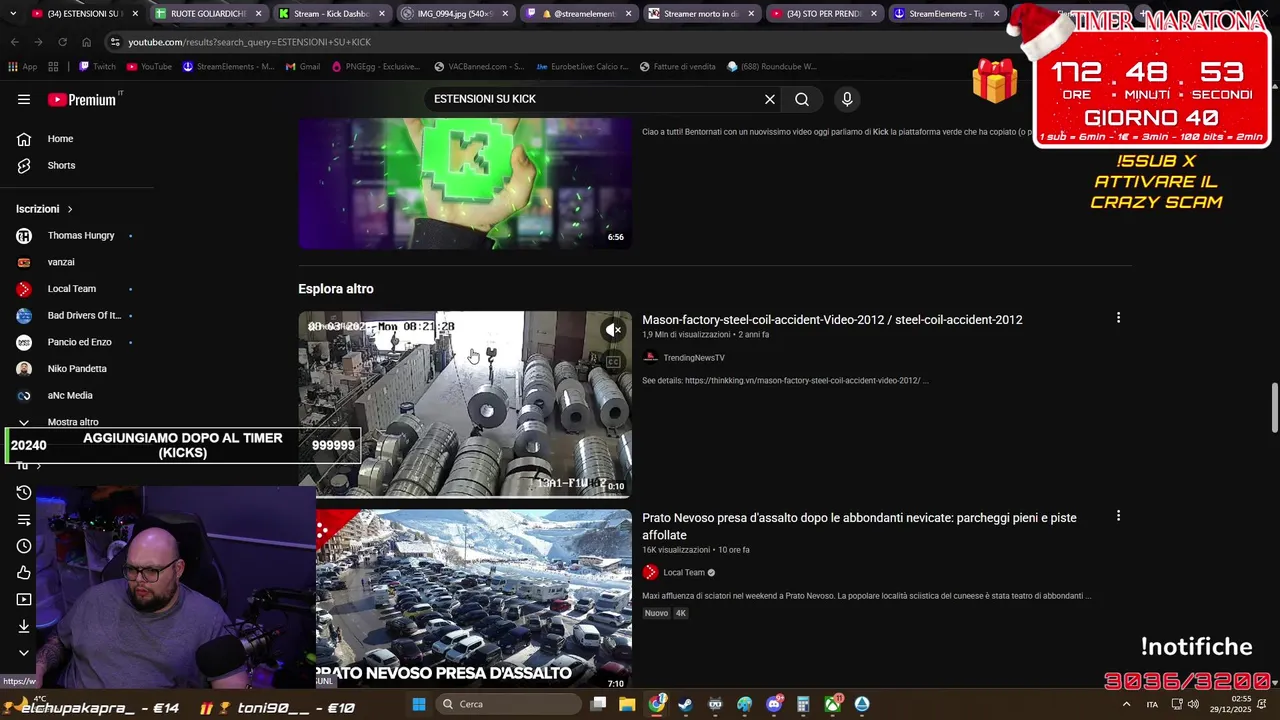Go back in browser history
Image resolution: width=1280 pixels, height=720 pixels.
click(15, 42)
